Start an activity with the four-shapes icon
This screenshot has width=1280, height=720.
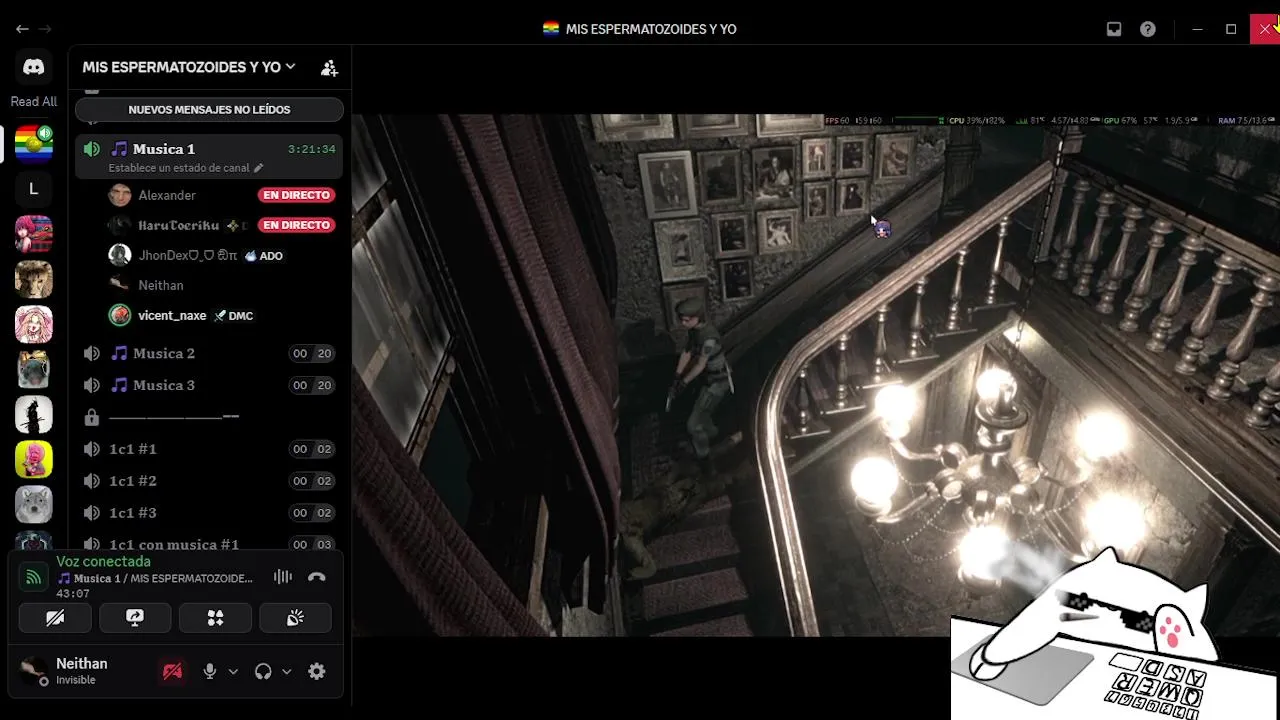click(x=215, y=618)
